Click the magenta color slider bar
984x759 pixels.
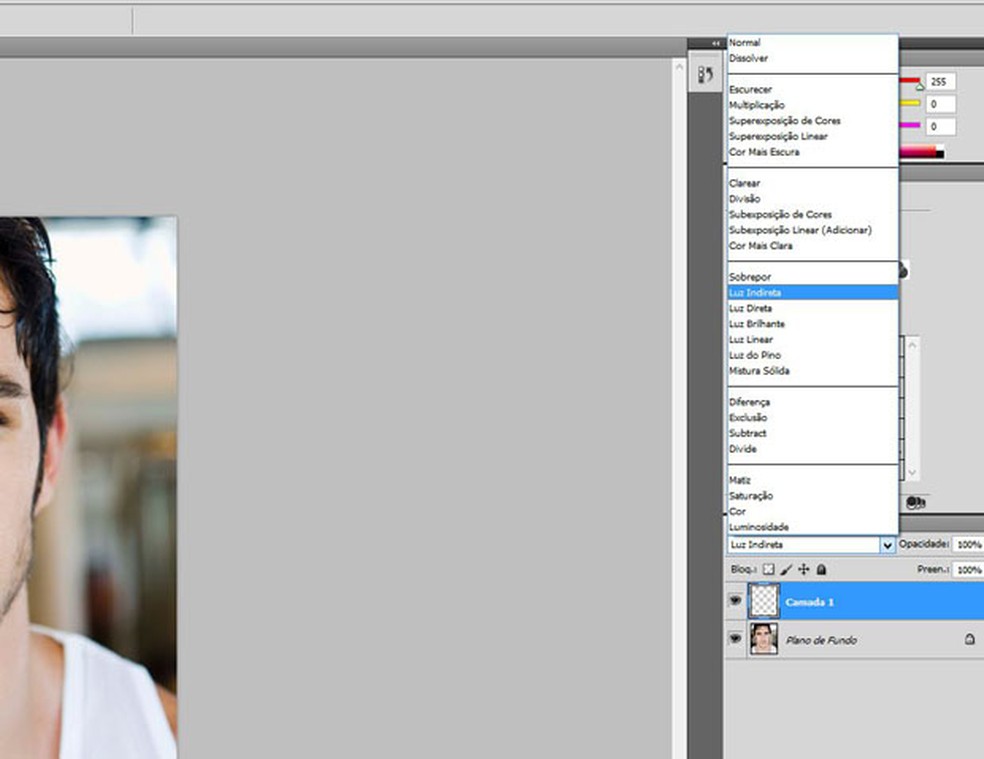click(x=910, y=125)
